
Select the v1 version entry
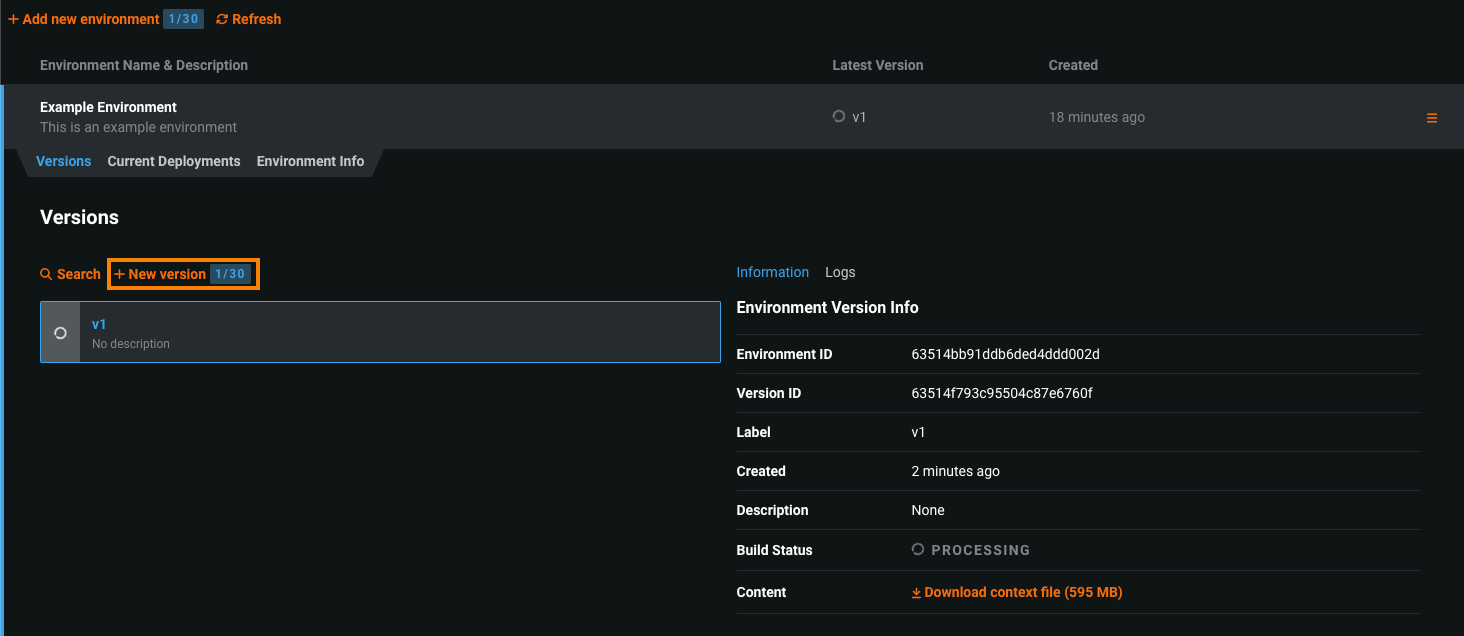pyautogui.click(x=400, y=332)
